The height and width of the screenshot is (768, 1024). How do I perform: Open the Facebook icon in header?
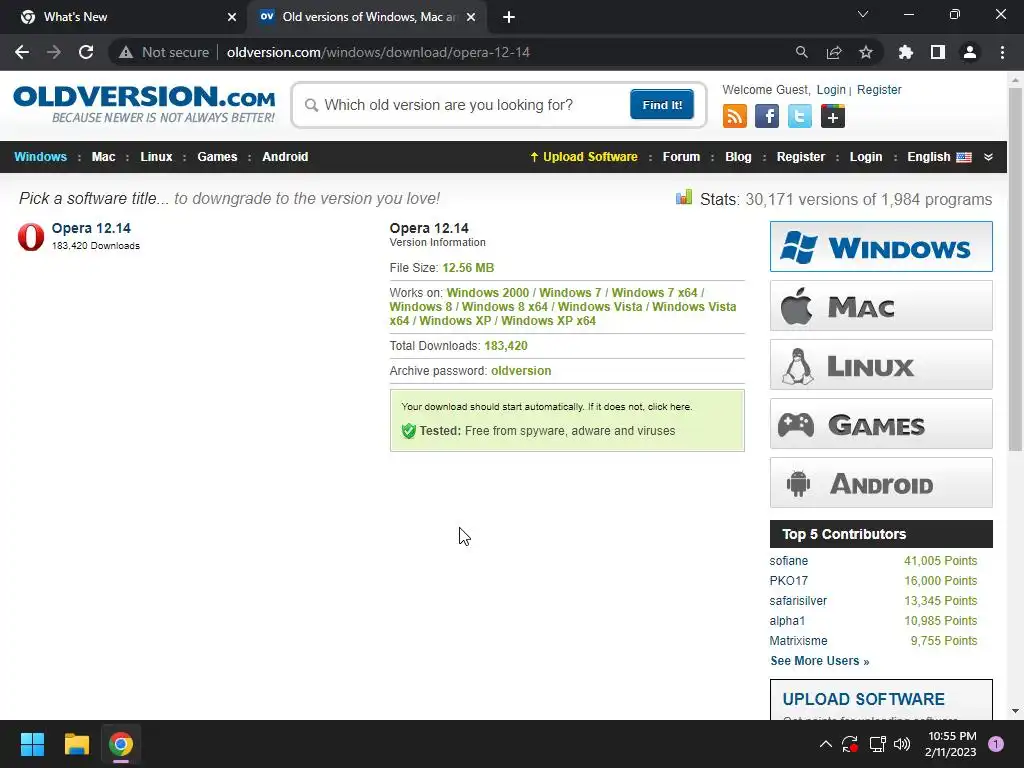[767, 116]
